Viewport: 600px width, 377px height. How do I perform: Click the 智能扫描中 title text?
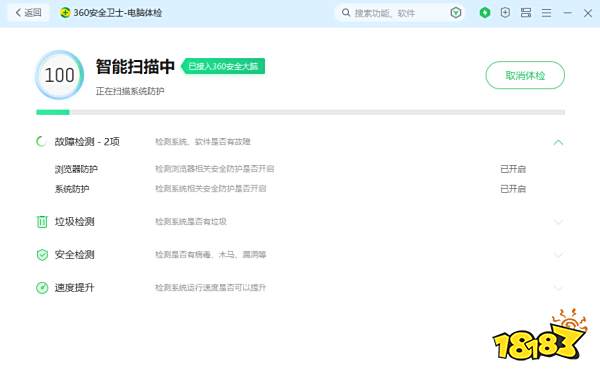[135, 67]
